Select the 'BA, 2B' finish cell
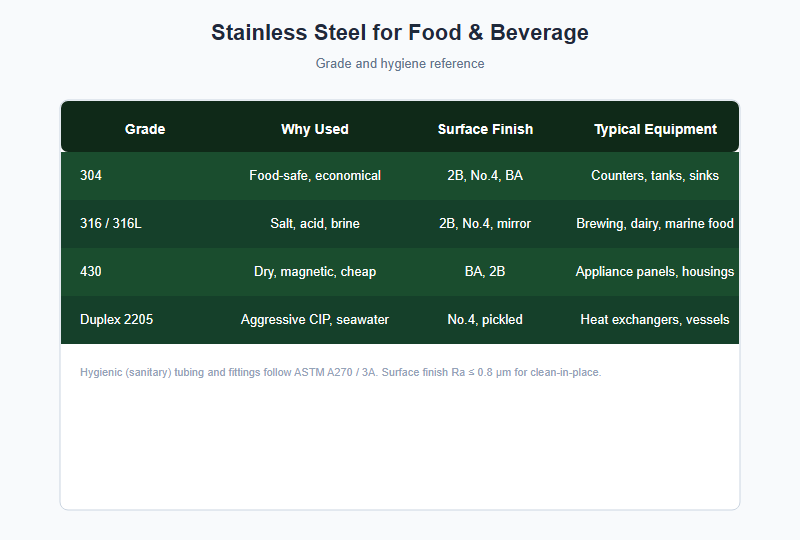The width and height of the screenshot is (800, 540). [x=485, y=272]
